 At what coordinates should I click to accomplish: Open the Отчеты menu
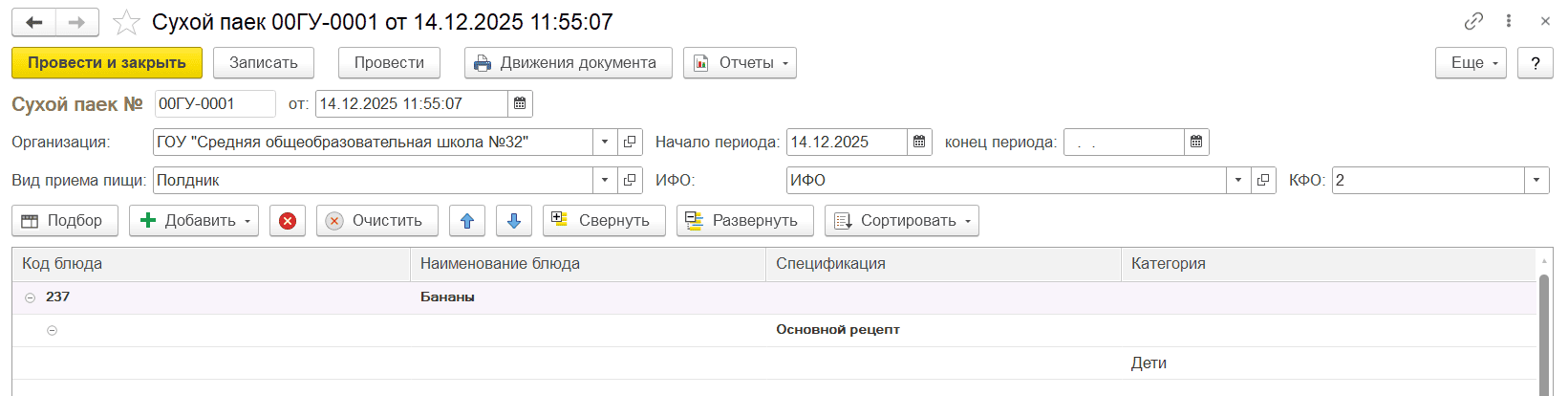coord(740,63)
